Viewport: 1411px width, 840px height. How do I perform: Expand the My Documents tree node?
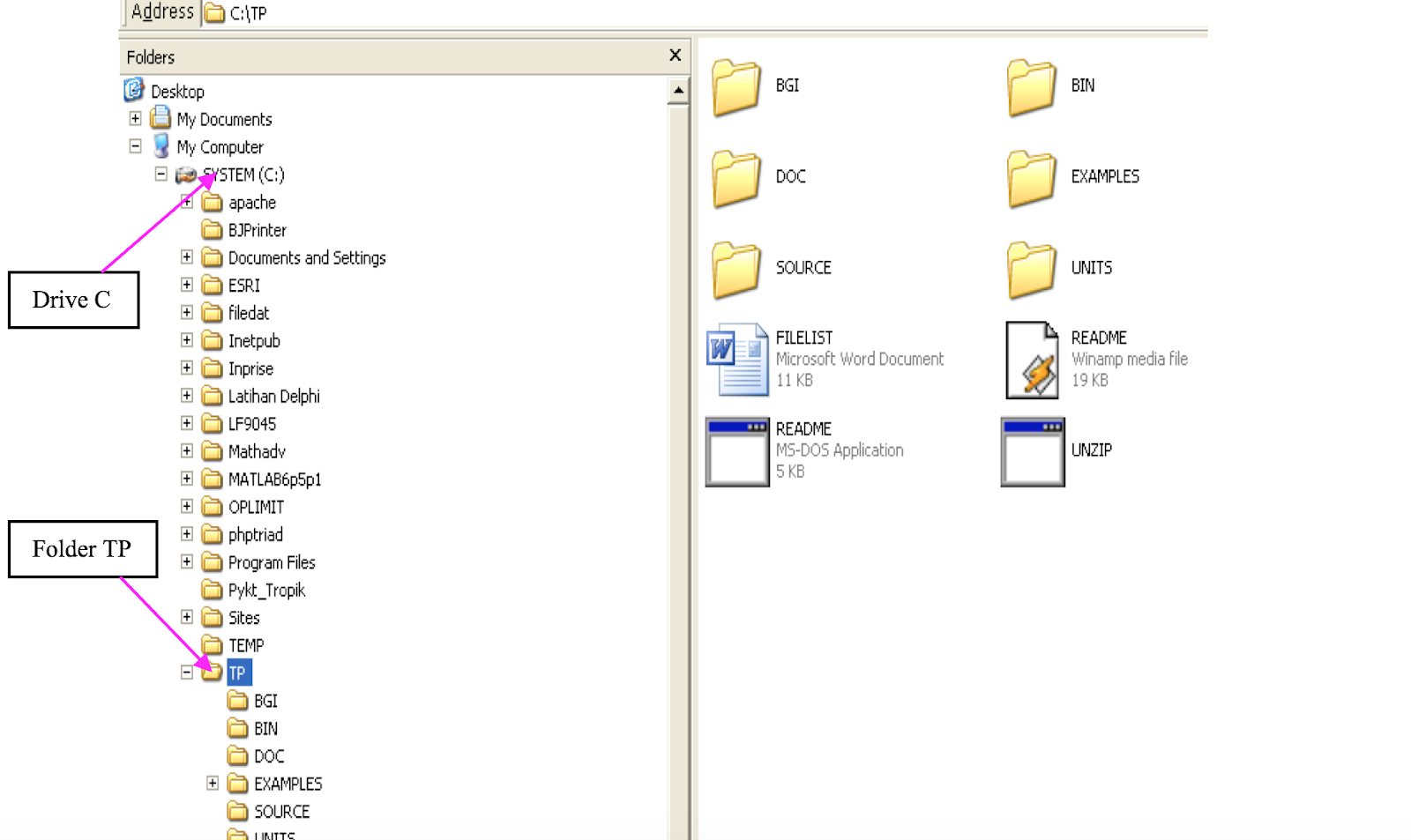(x=135, y=118)
